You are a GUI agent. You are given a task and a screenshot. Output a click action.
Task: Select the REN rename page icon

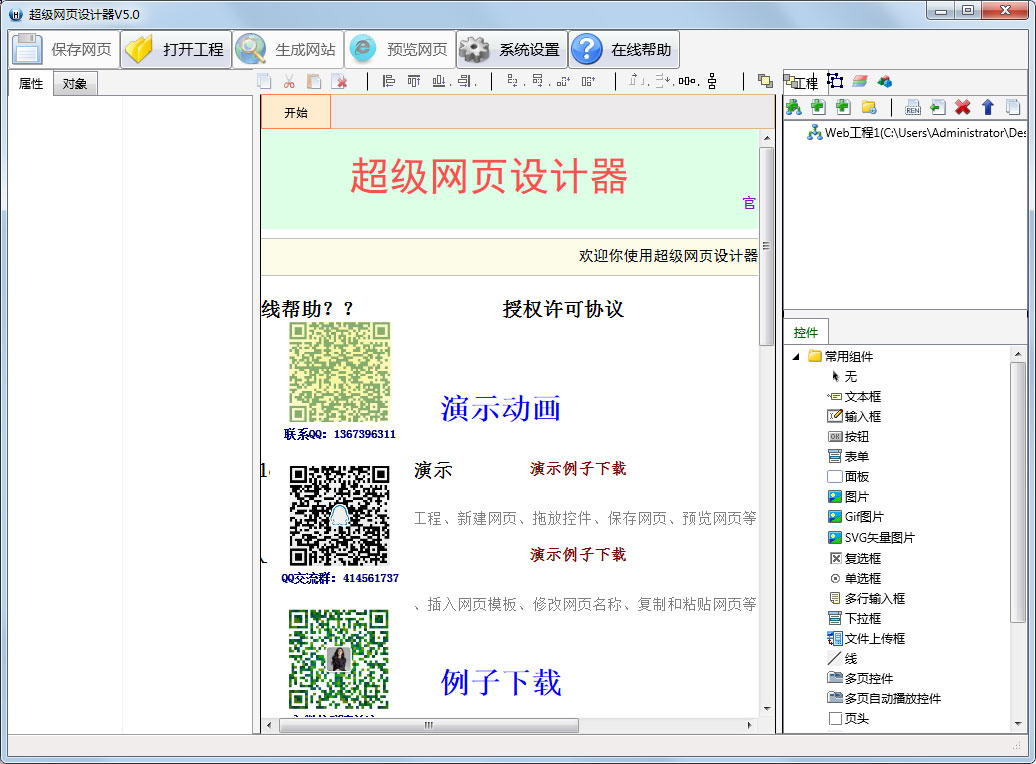click(913, 107)
